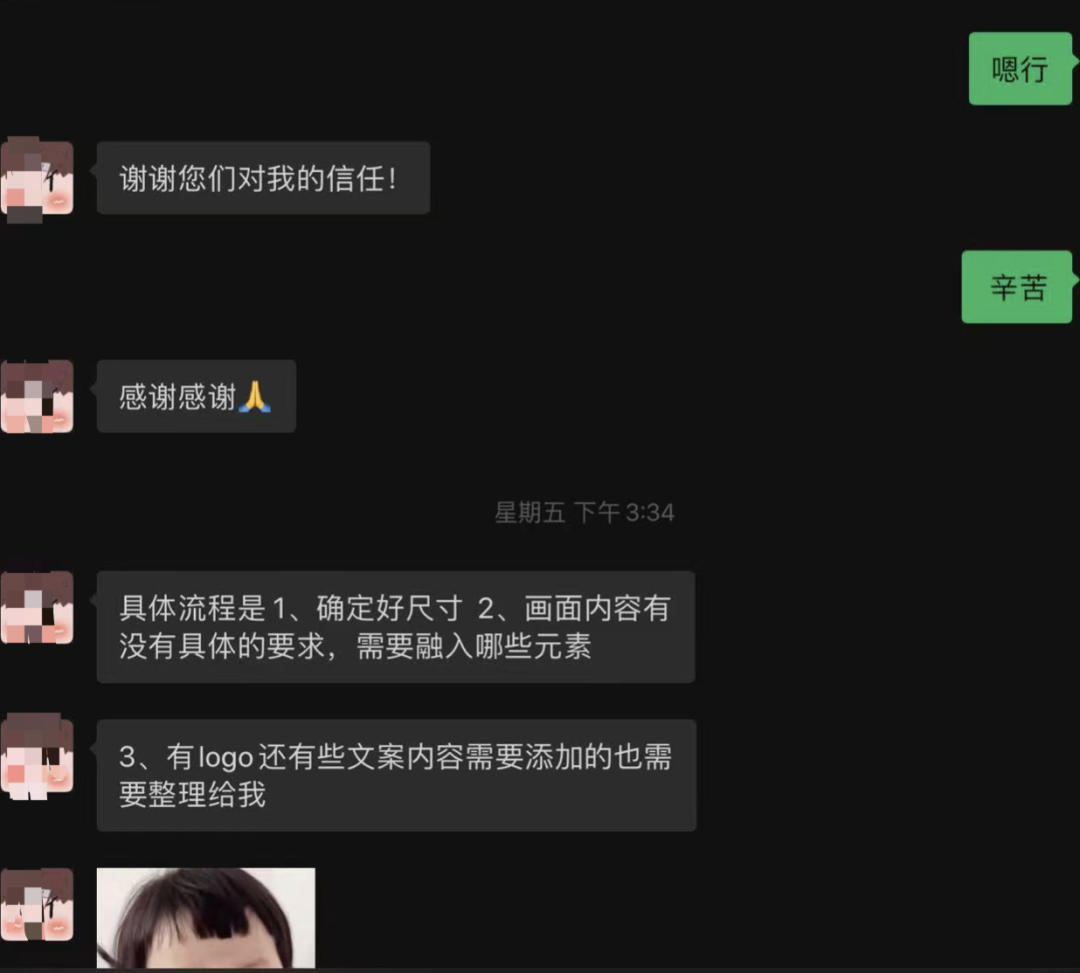The height and width of the screenshot is (973, 1080).
Task: Select the green '辛苦' message bubble
Action: click(1017, 287)
